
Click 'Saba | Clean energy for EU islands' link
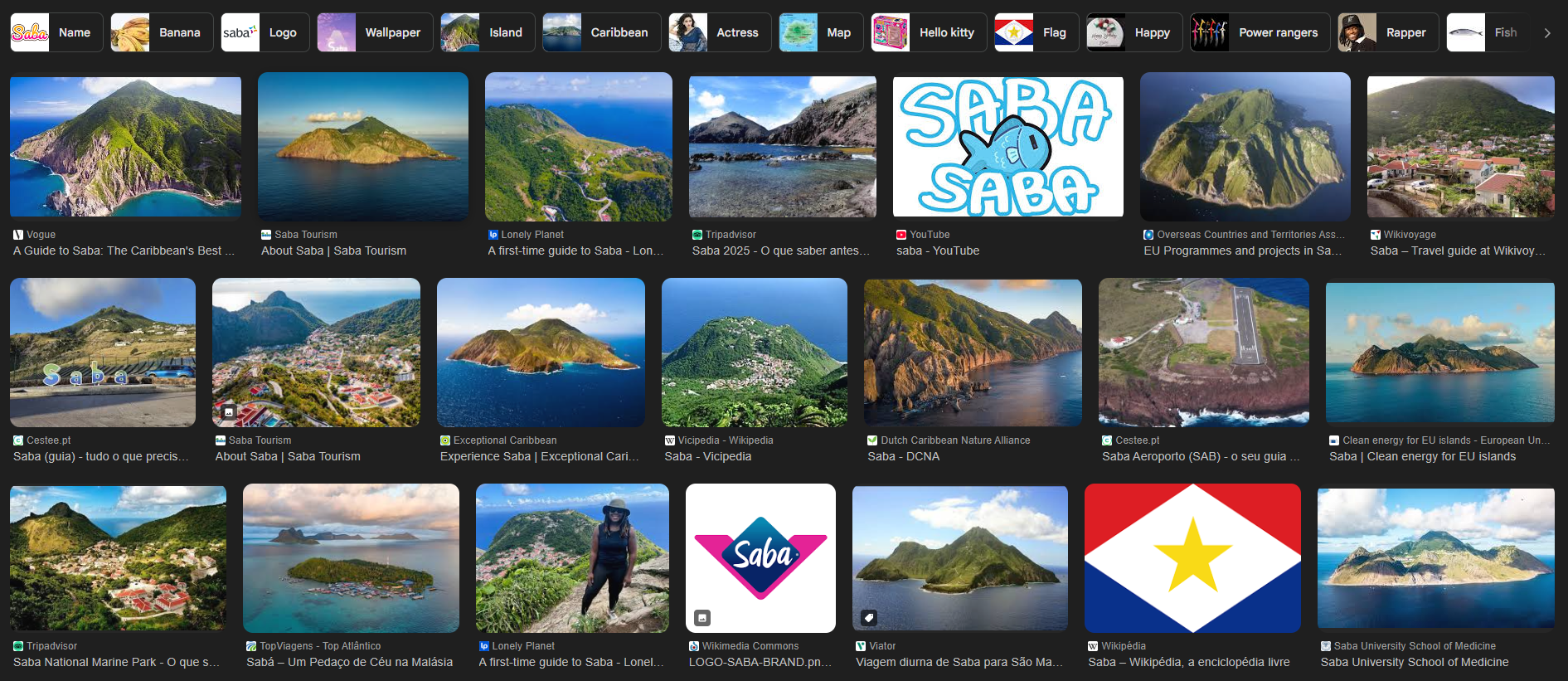(1422, 456)
